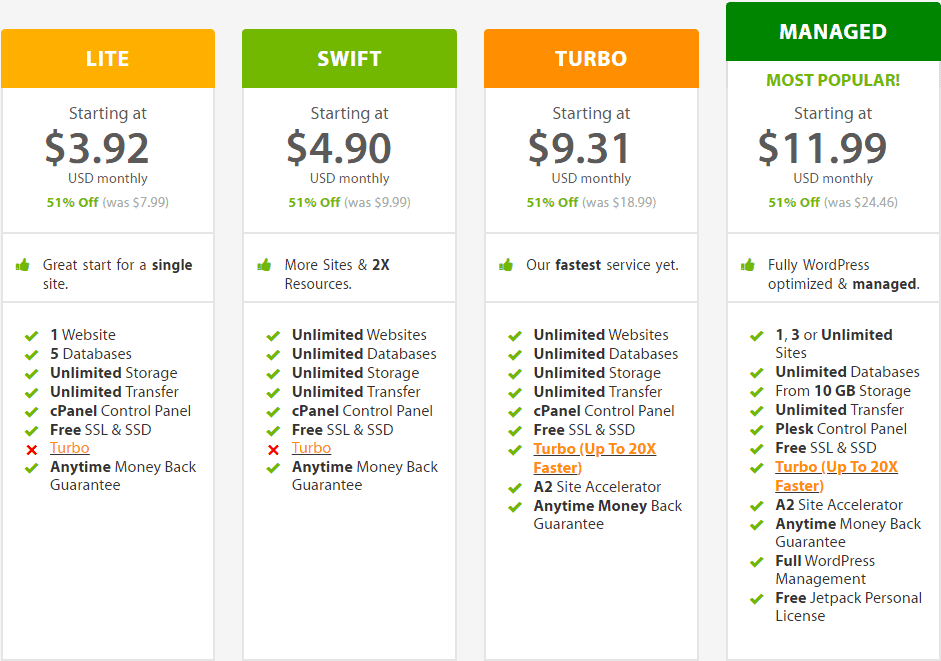
Task: Open Turbo (Up To 20X Faster) link in MANAGED plan
Action: 837,476
